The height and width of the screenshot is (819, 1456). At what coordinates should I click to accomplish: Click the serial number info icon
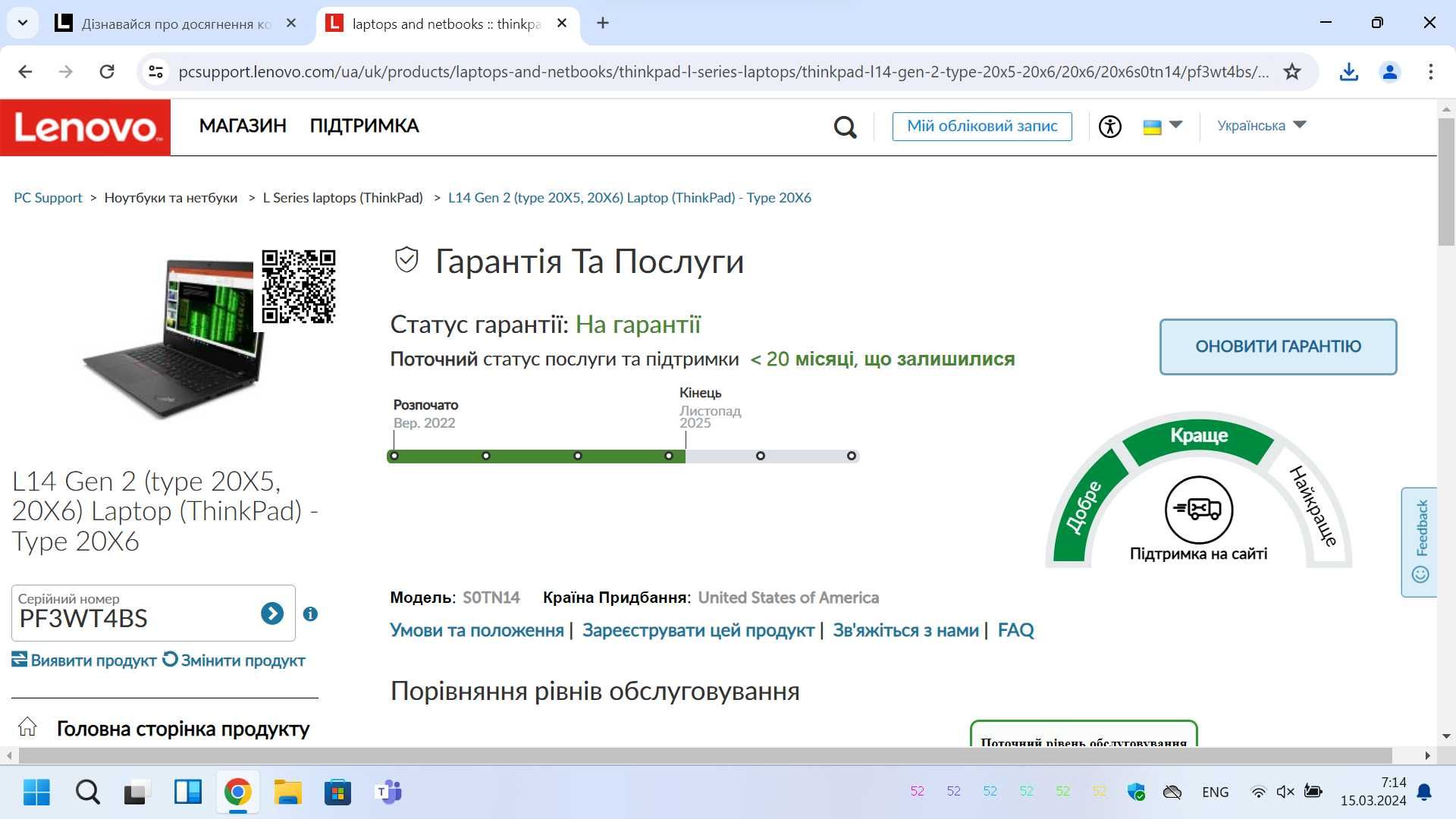(x=310, y=614)
